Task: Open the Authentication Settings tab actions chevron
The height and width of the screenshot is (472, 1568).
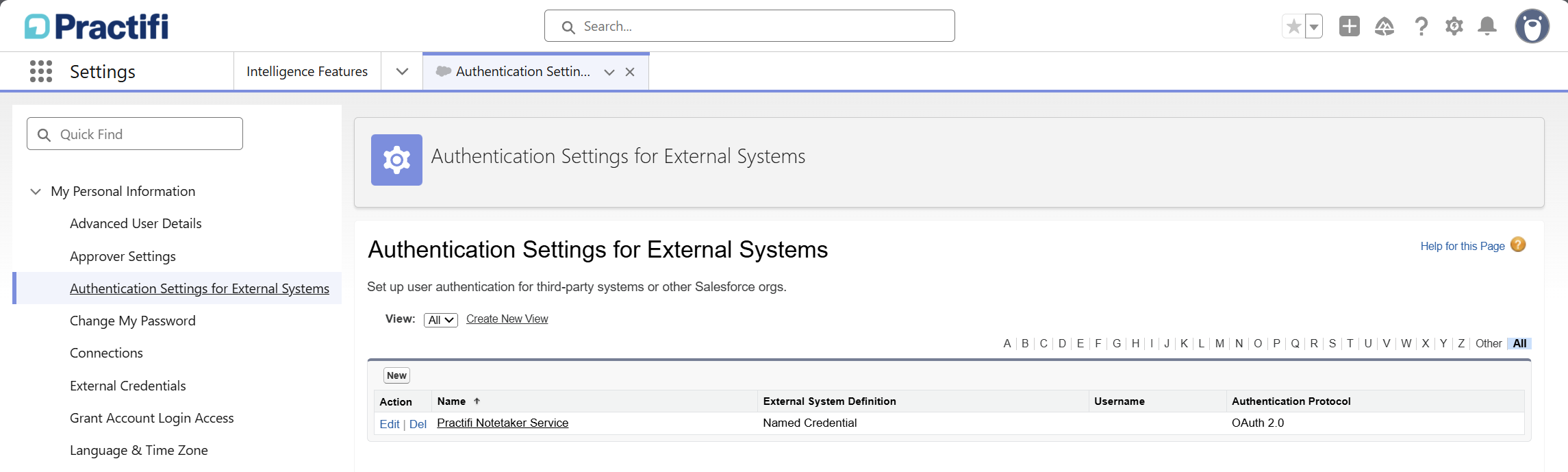Action: pos(609,72)
